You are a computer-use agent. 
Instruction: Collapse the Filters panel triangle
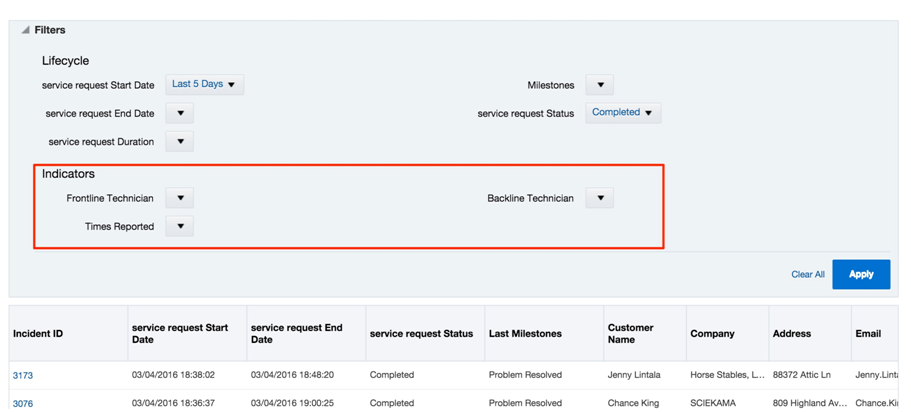click(x=25, y=31)
